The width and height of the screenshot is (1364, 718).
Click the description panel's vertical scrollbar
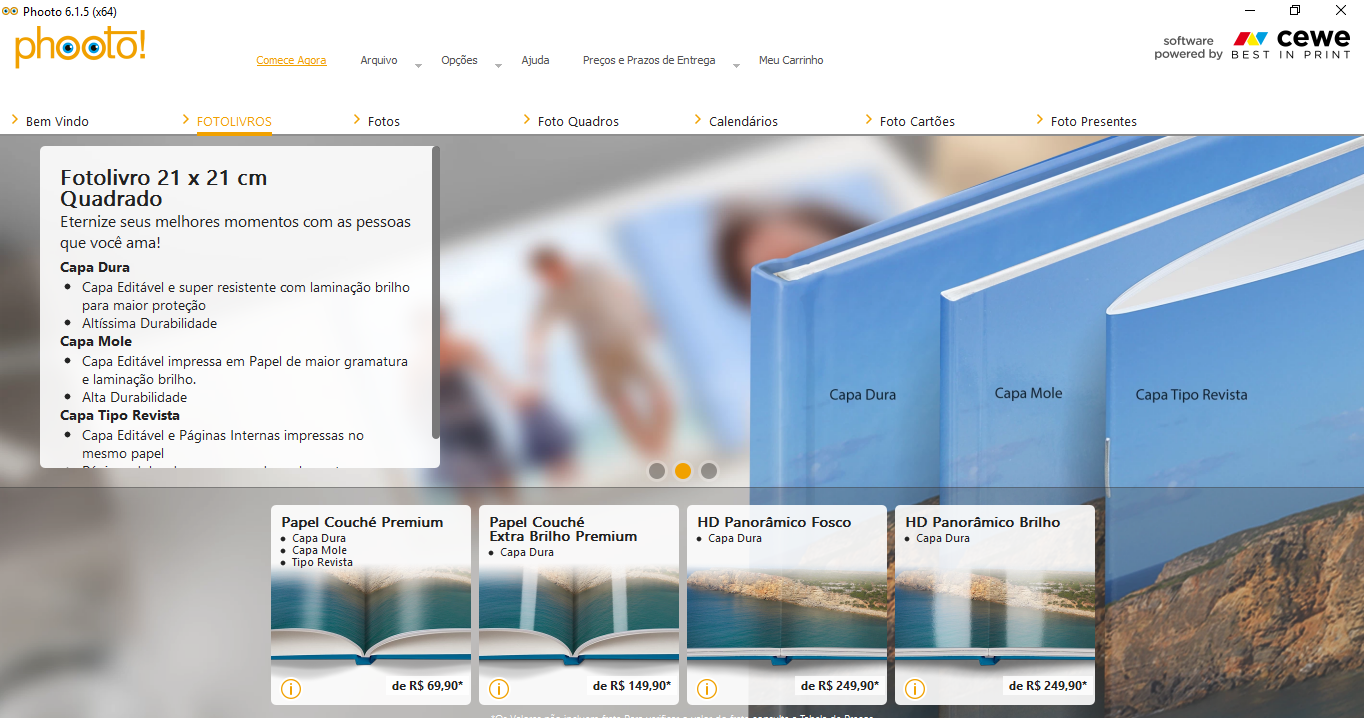point(435,292)
